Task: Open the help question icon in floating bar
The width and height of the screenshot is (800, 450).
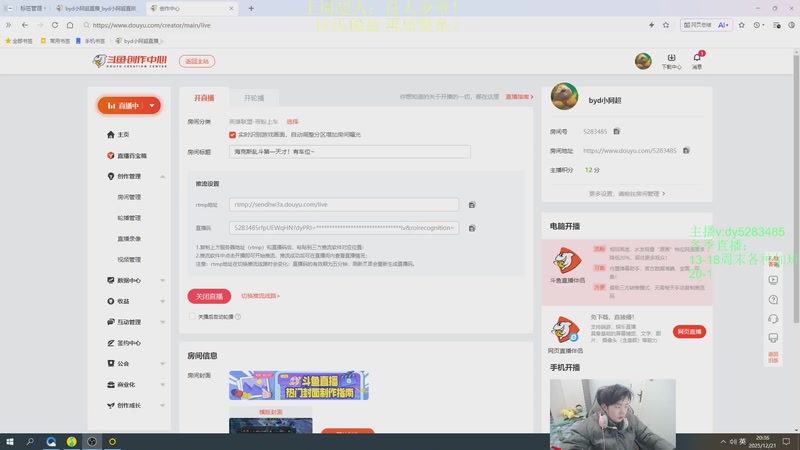Action: [x=773, y=299]
